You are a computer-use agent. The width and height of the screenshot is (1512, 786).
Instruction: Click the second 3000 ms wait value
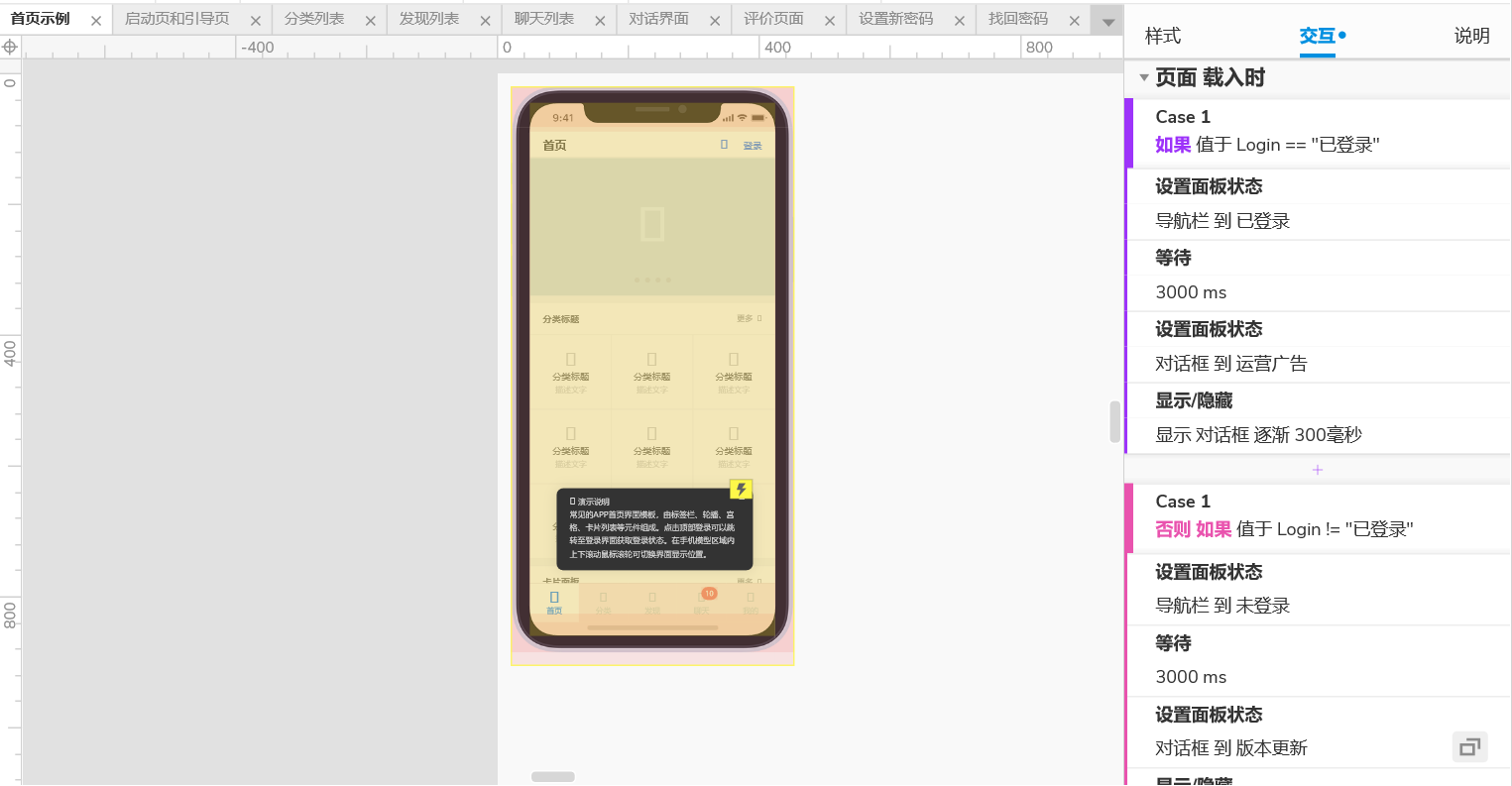point(1191,677)
